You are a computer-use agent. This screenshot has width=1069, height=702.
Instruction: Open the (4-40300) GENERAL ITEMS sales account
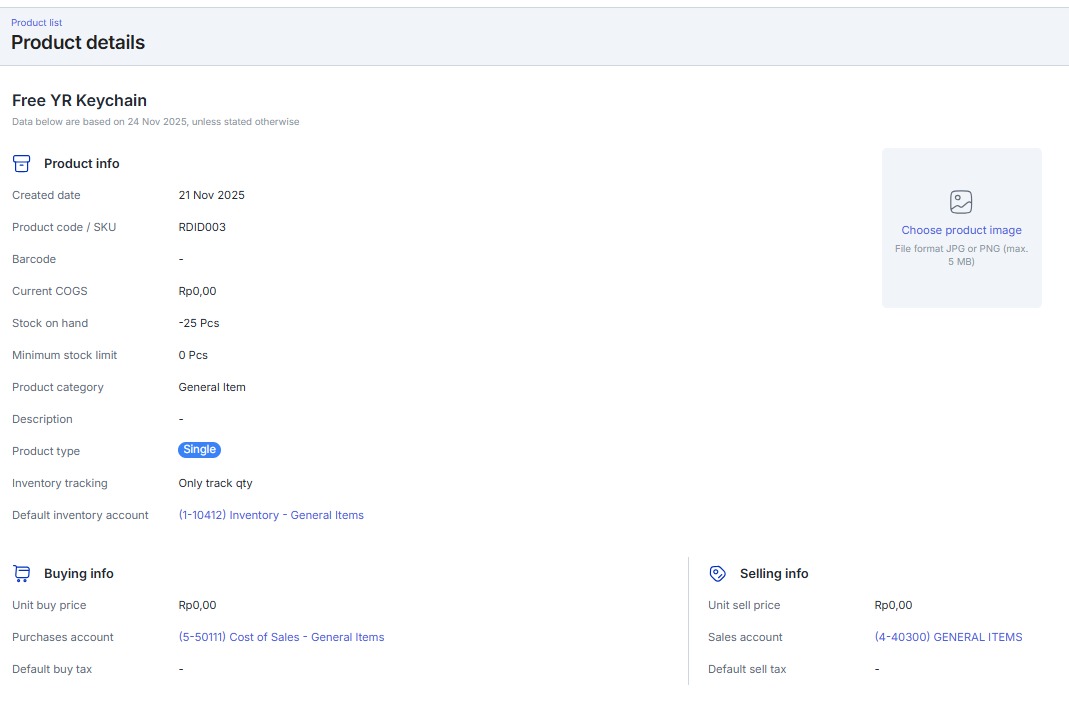(x=948, y=638)
